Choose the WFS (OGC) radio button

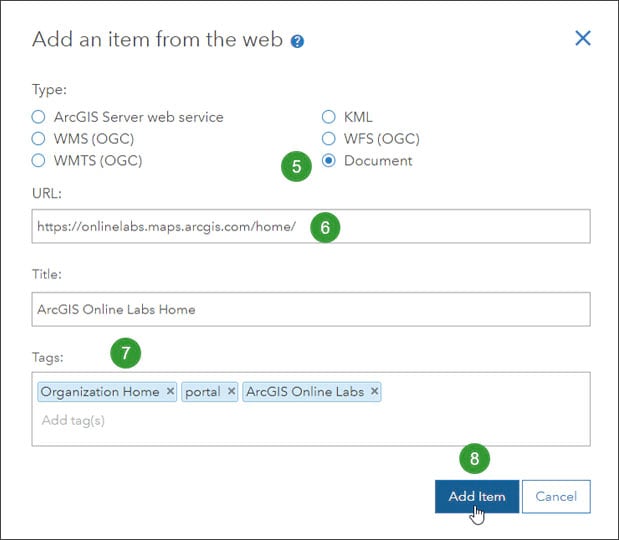coord(328,139)
